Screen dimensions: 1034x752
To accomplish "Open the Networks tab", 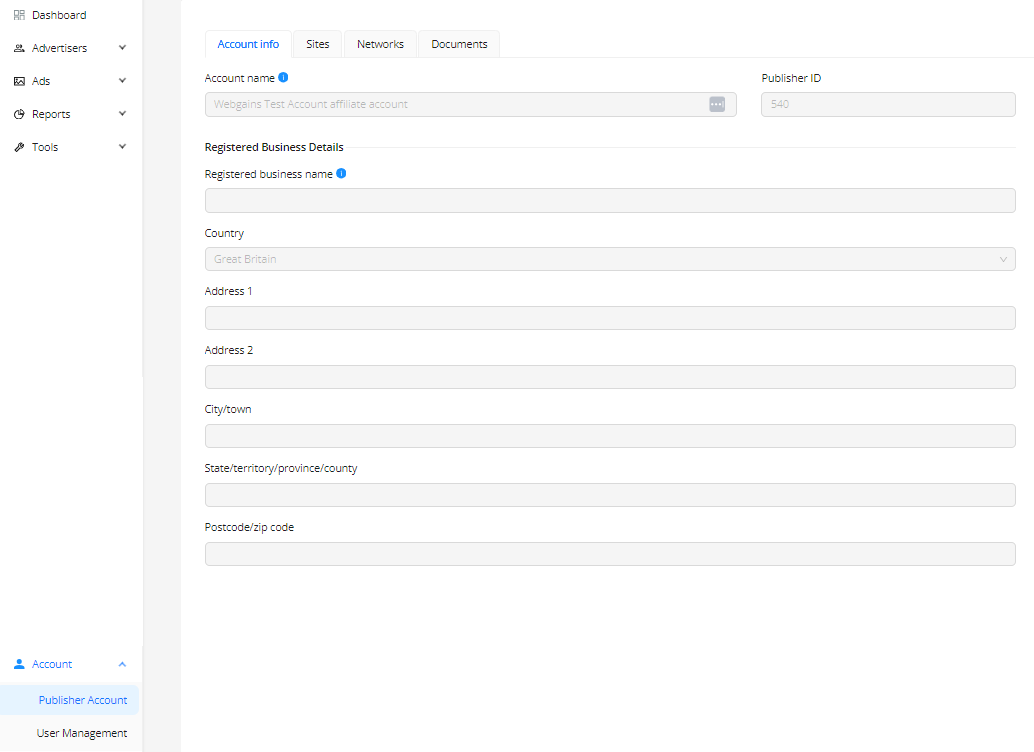I will 380,44.
